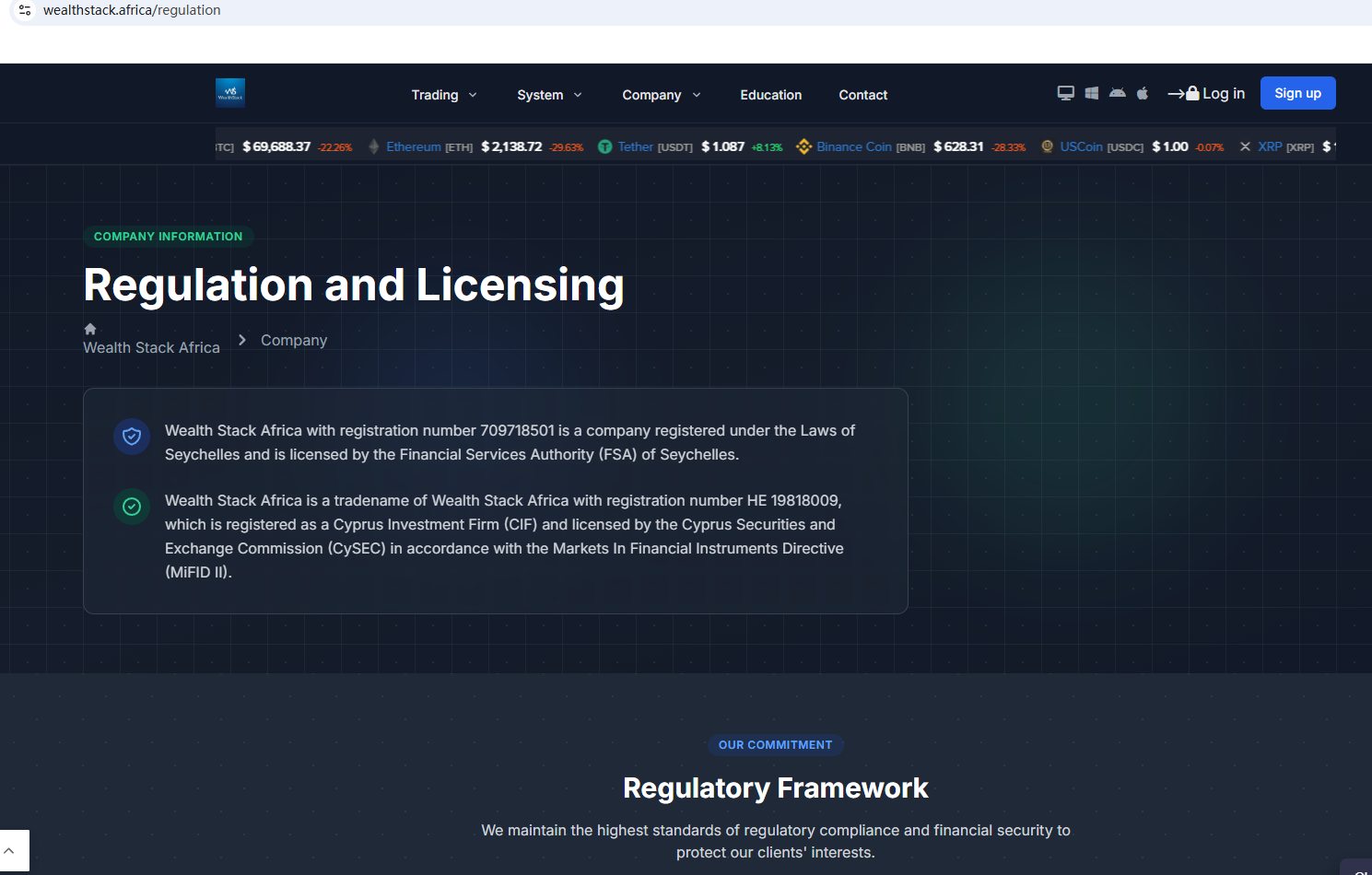1372x875 pixels.
Task: Click the desktop platform monitor icon
Action: pyautogui.click(x=1065, y=93)
